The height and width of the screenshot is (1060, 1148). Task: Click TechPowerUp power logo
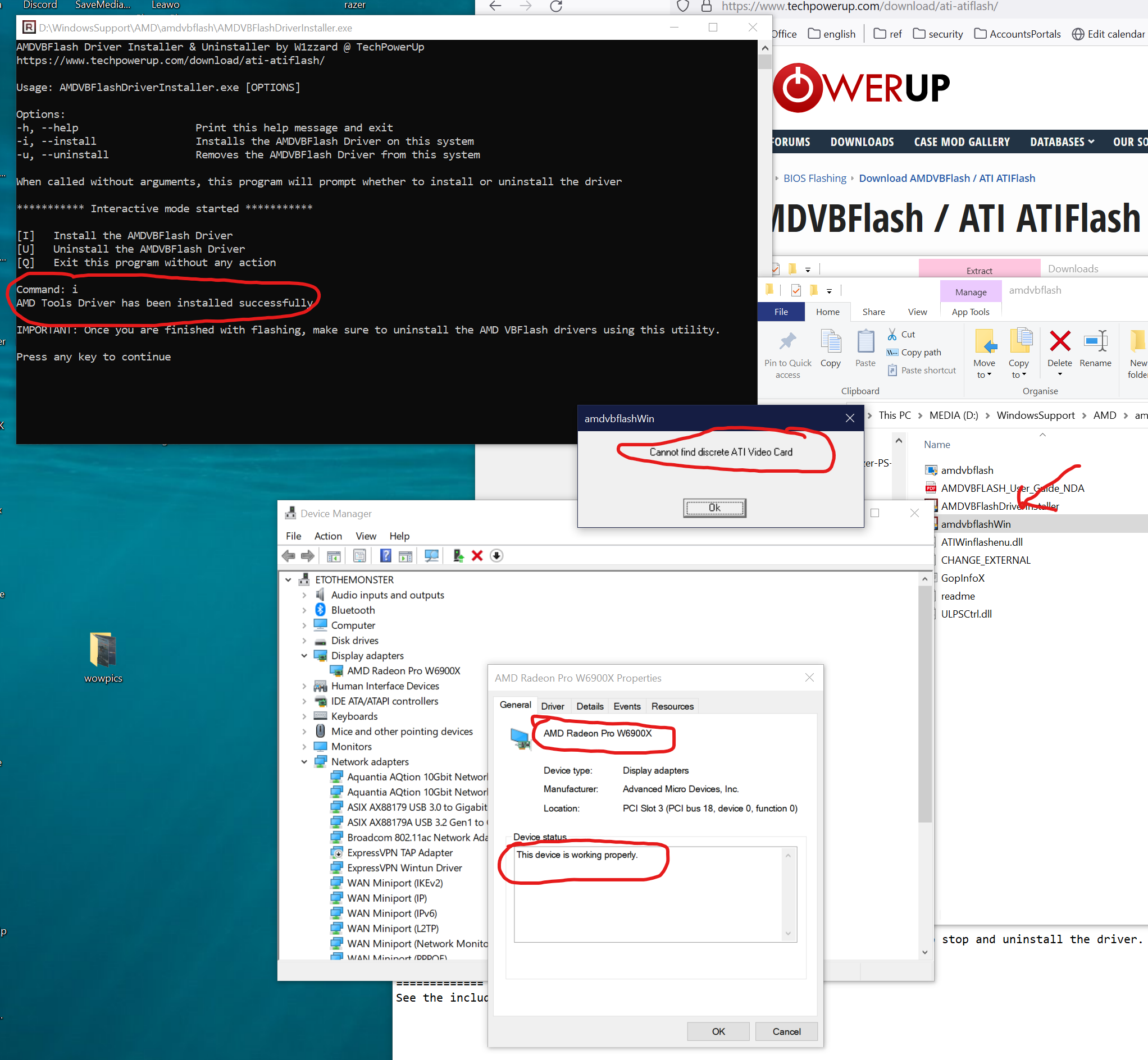coord(798,88)
